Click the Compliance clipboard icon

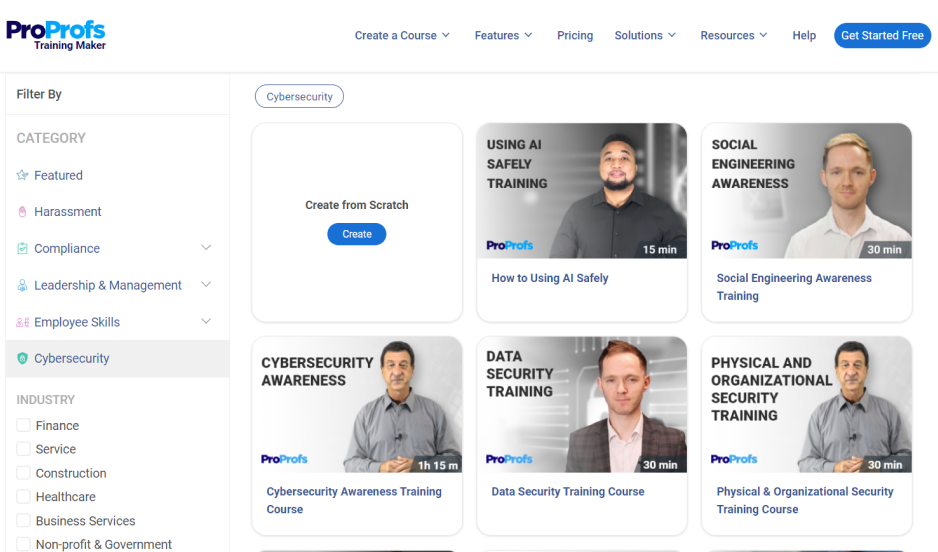pos(22,248)
